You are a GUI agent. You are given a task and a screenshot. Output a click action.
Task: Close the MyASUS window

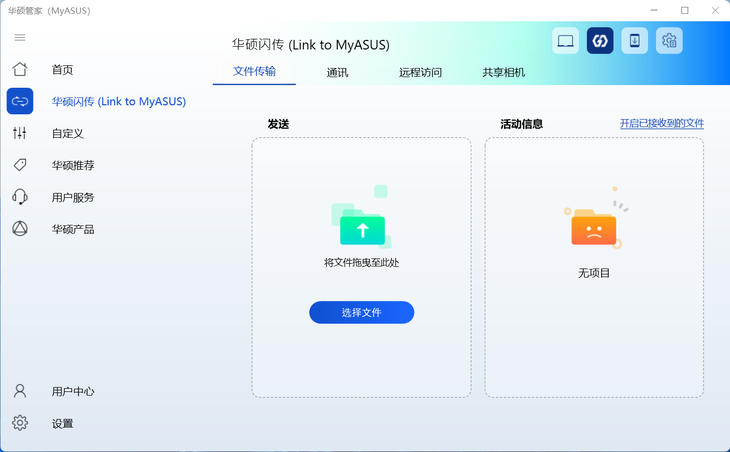tap(715, 10)
